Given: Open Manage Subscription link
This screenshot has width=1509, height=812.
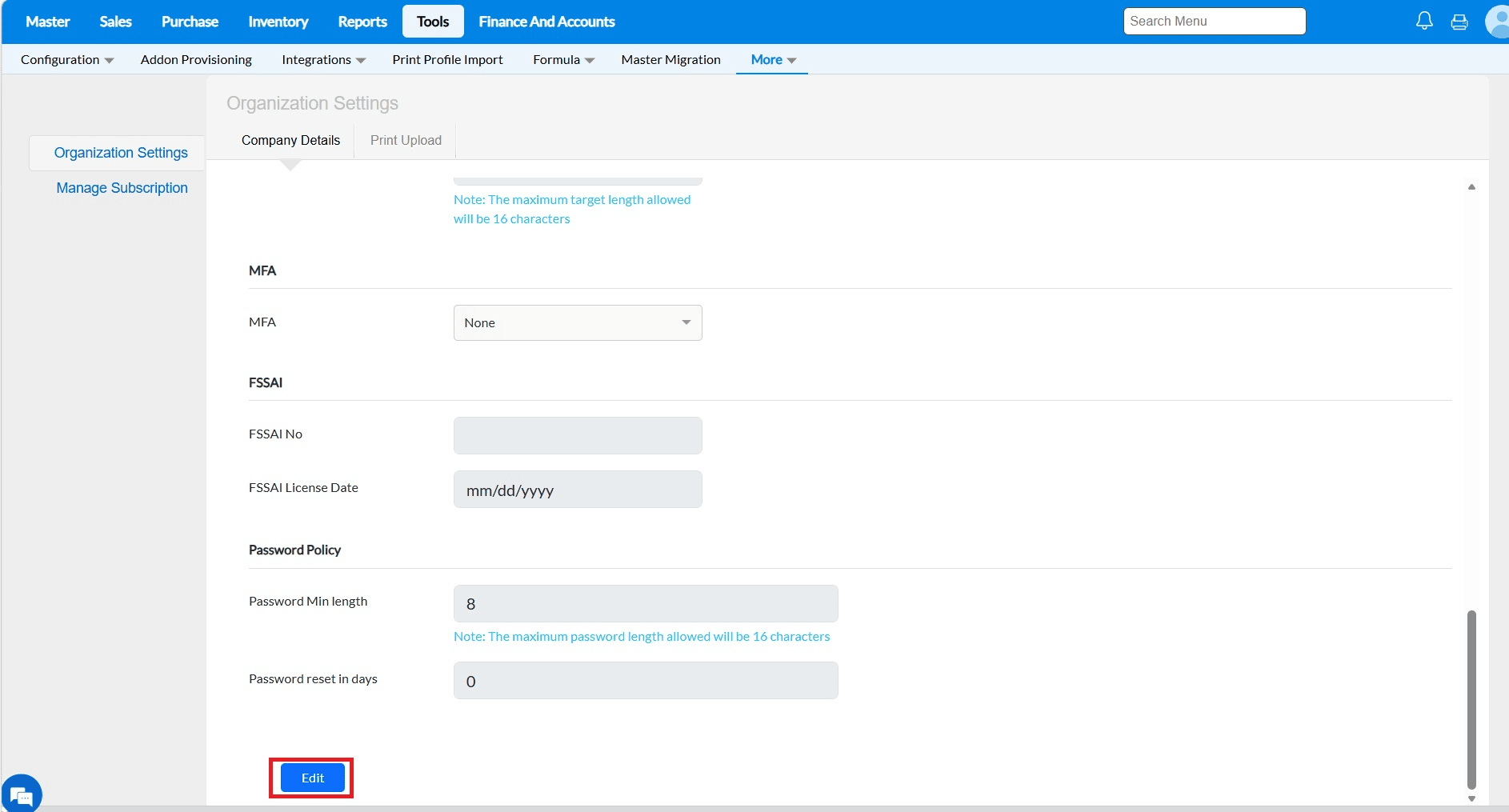Looking at the screenshot, I should 122,188.
